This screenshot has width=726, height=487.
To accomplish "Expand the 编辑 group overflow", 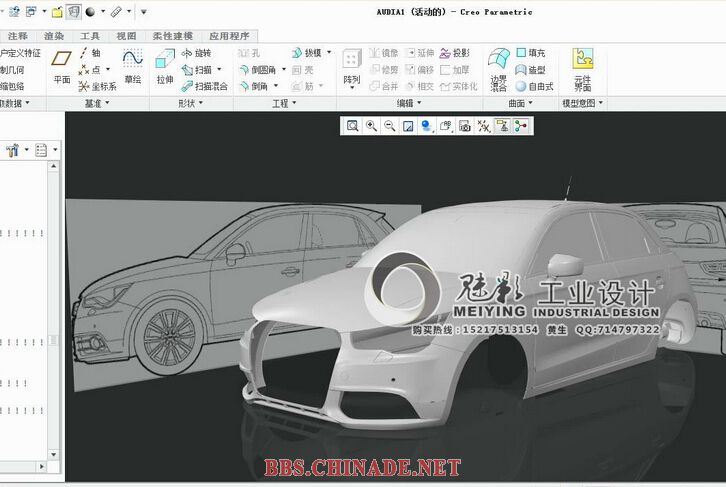I will pyautogui.click(x=409, y=103).
